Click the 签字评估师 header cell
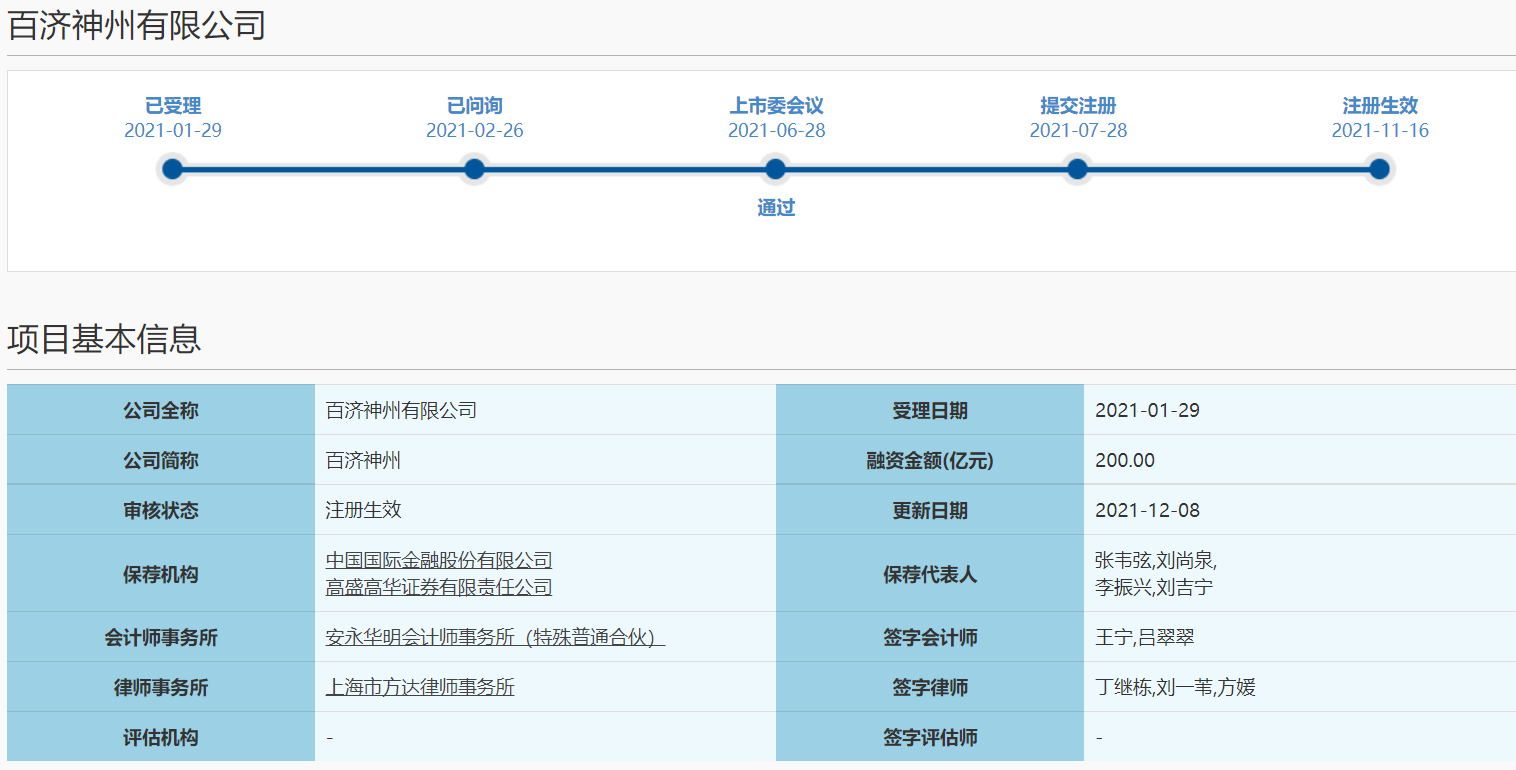The image size is (1516, 770). [930, 737]
